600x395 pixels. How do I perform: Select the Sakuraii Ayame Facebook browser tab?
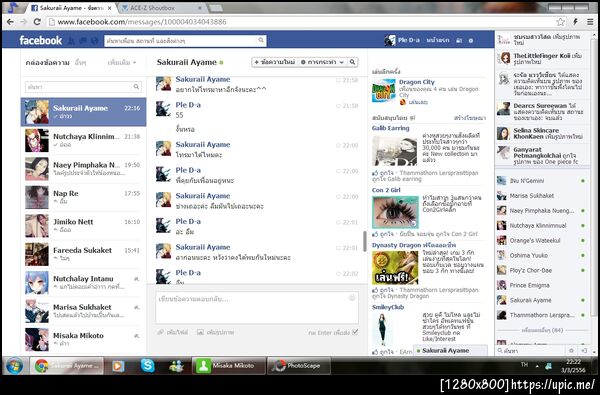(x=71, y=8)
